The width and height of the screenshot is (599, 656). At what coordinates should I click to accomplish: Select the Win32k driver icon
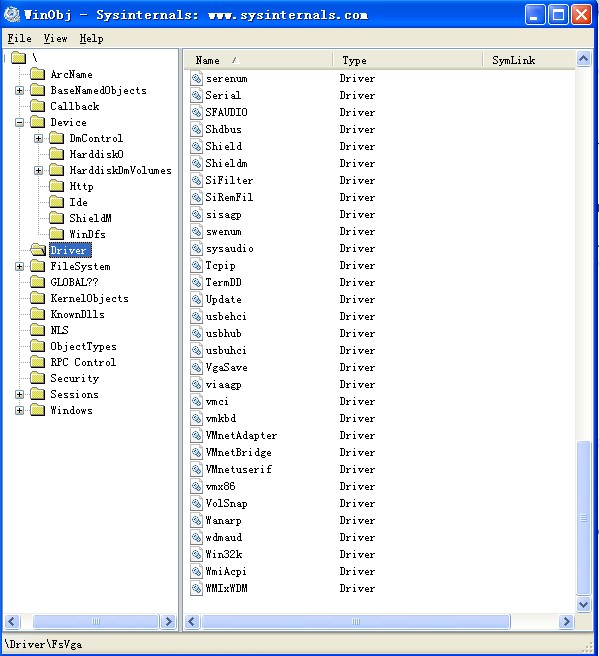coord(196,554)
